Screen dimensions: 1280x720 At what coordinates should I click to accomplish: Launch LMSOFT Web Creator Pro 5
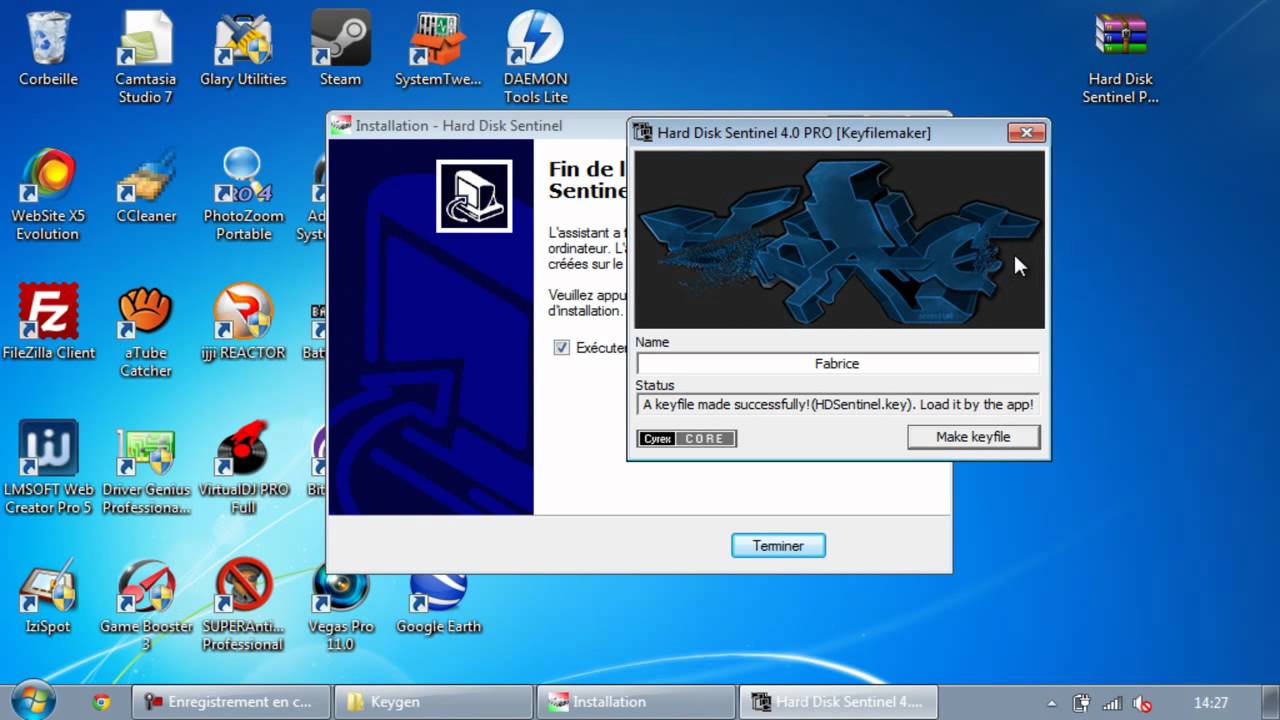[x=47, y=468]
